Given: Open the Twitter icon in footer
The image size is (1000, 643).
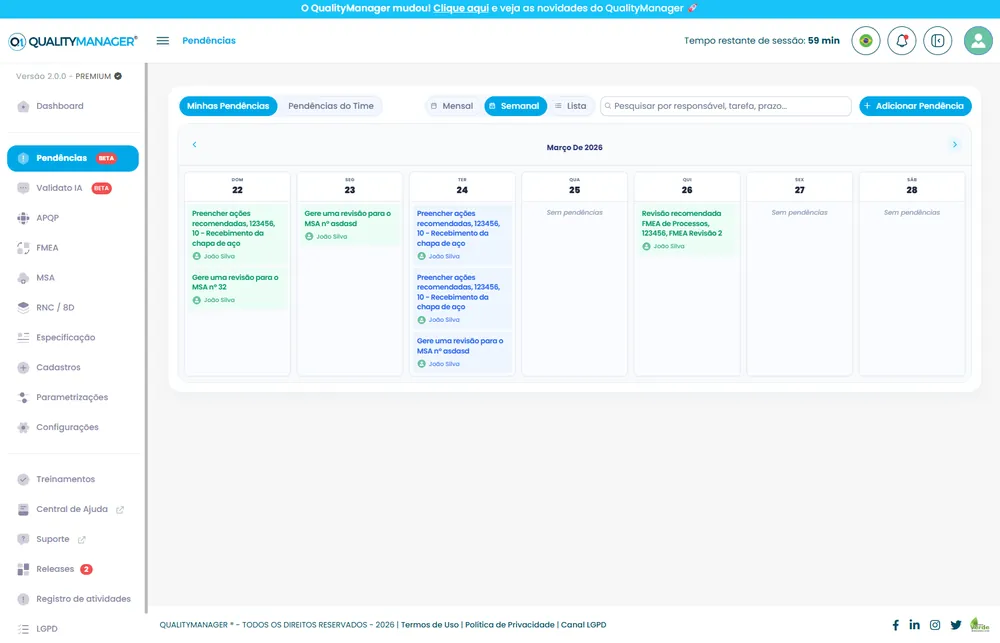Looking at the screenshot, I should click(955, 625).
